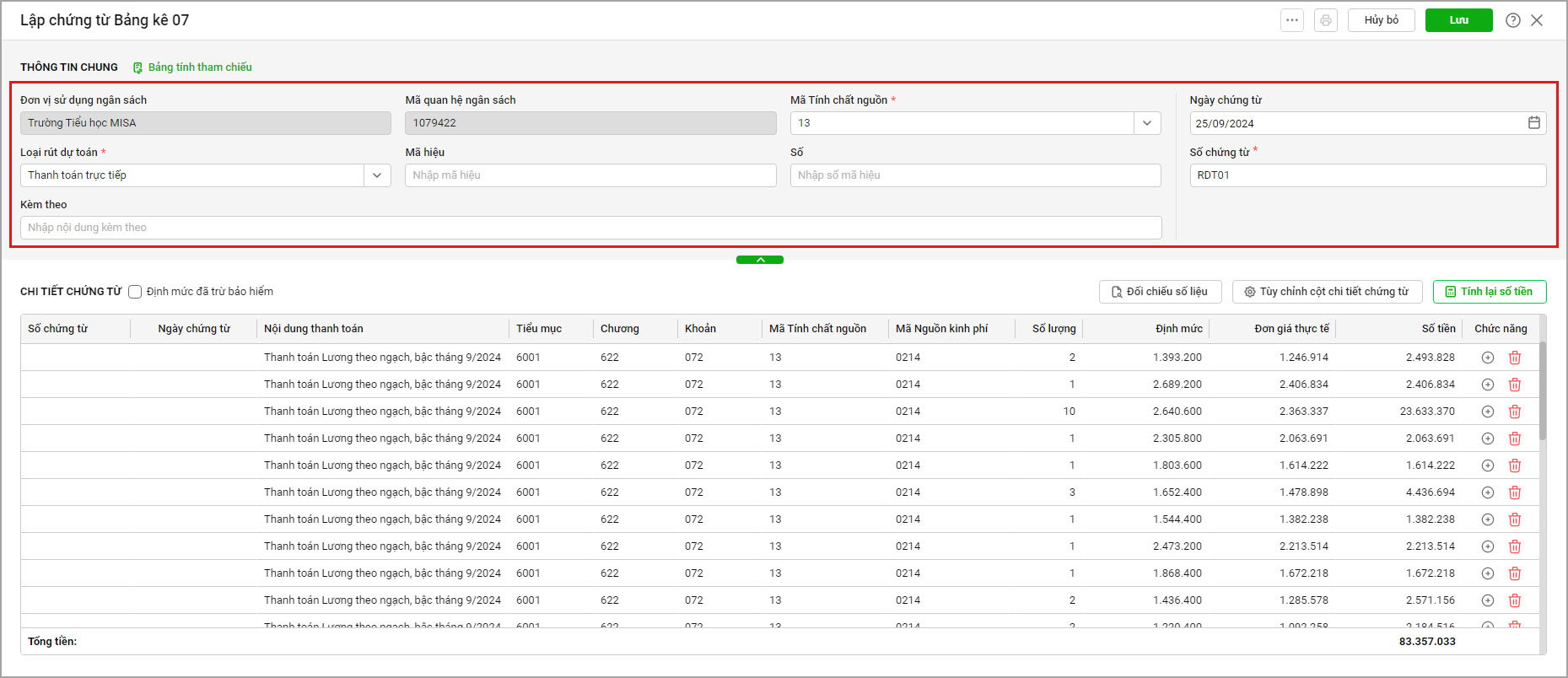This screenshot has width=1568, height=678.
Task: Click the Kèm theo input field
Action: [591, 228]
